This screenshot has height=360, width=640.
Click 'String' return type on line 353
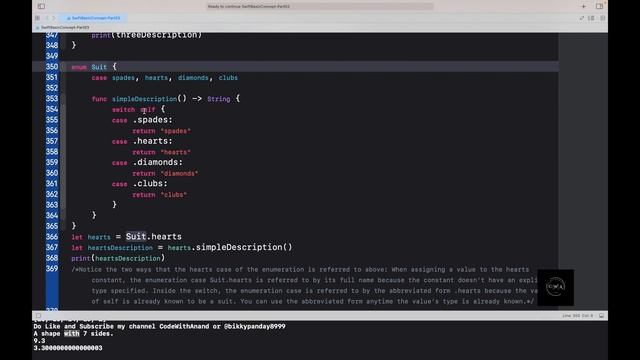pos(219,99)
